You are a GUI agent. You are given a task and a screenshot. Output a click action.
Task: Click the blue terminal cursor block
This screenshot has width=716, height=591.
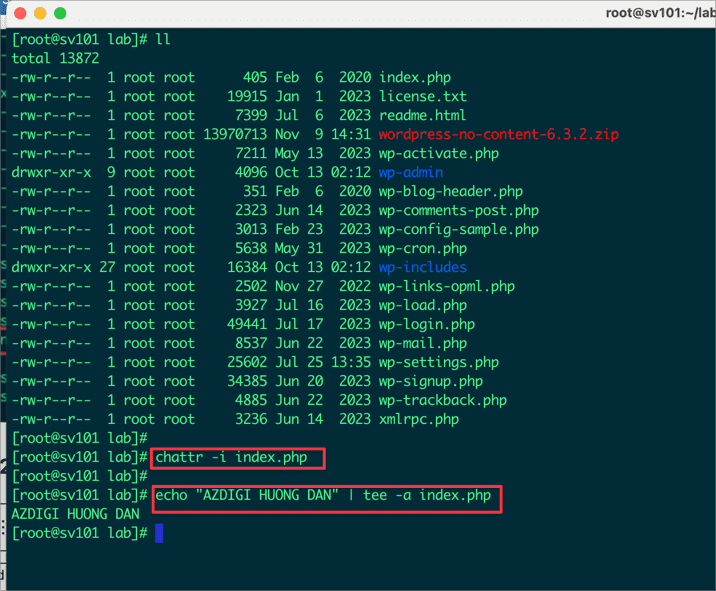click(159, 533)
